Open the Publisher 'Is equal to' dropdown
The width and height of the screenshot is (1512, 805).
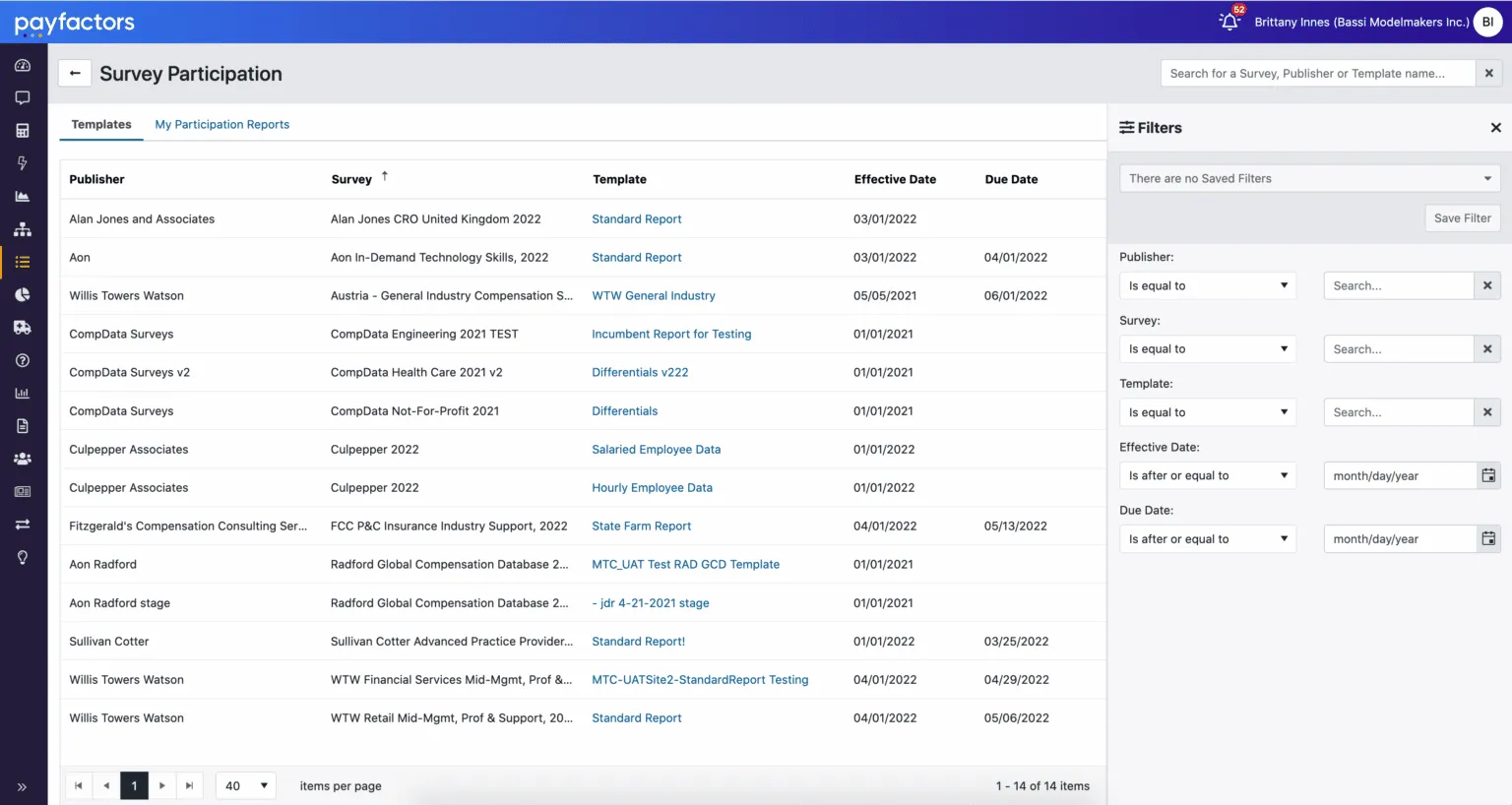[1208, 285]
